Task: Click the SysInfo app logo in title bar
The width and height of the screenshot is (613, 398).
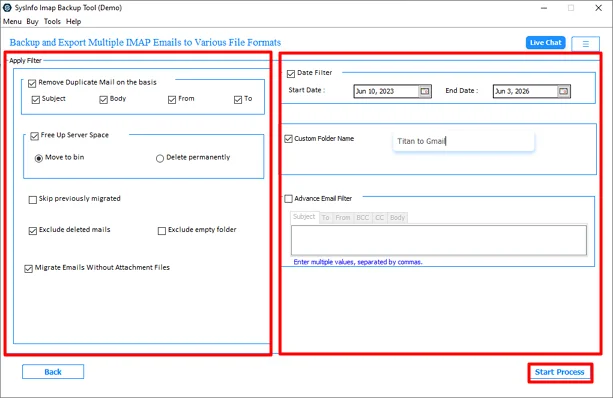Action: [x=7, y=7]
